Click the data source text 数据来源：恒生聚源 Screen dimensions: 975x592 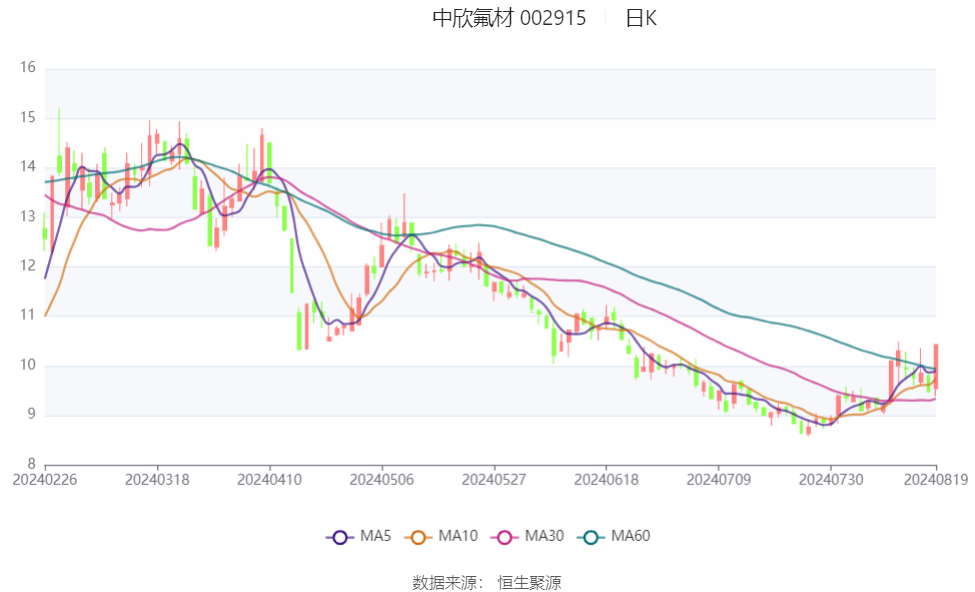487,583
